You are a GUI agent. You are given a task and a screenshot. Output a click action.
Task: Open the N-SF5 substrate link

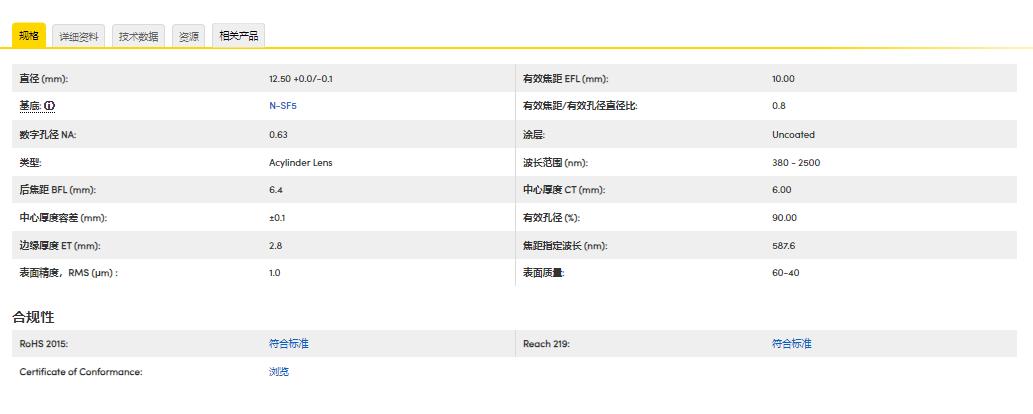pyautogui.click(x=283, y=106)
